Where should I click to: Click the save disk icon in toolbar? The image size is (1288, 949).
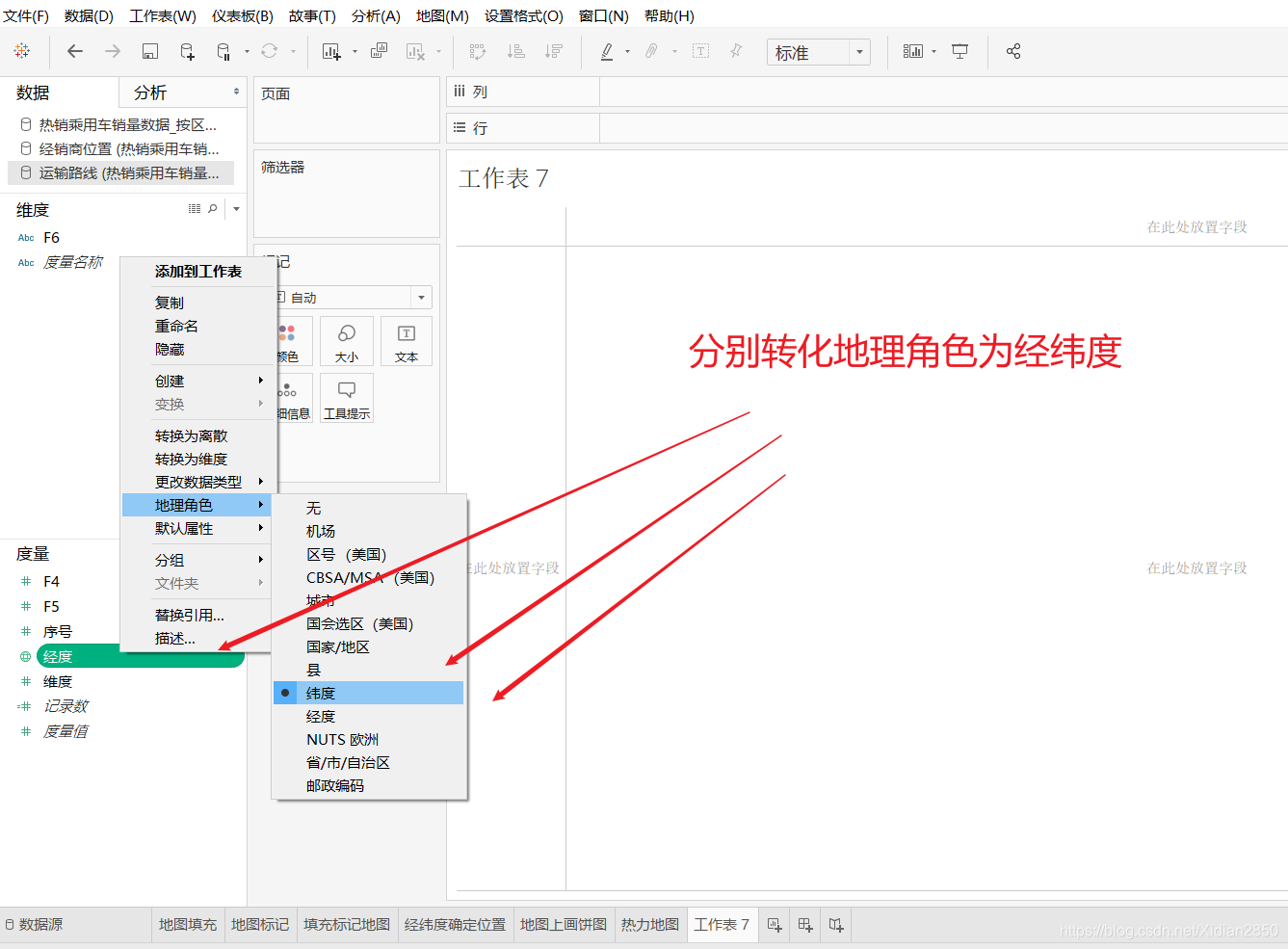coord(149,51)
